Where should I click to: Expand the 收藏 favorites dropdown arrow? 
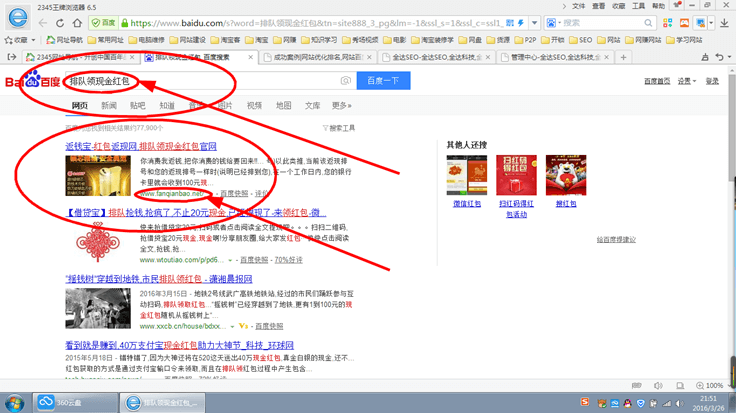coord(33,40)
